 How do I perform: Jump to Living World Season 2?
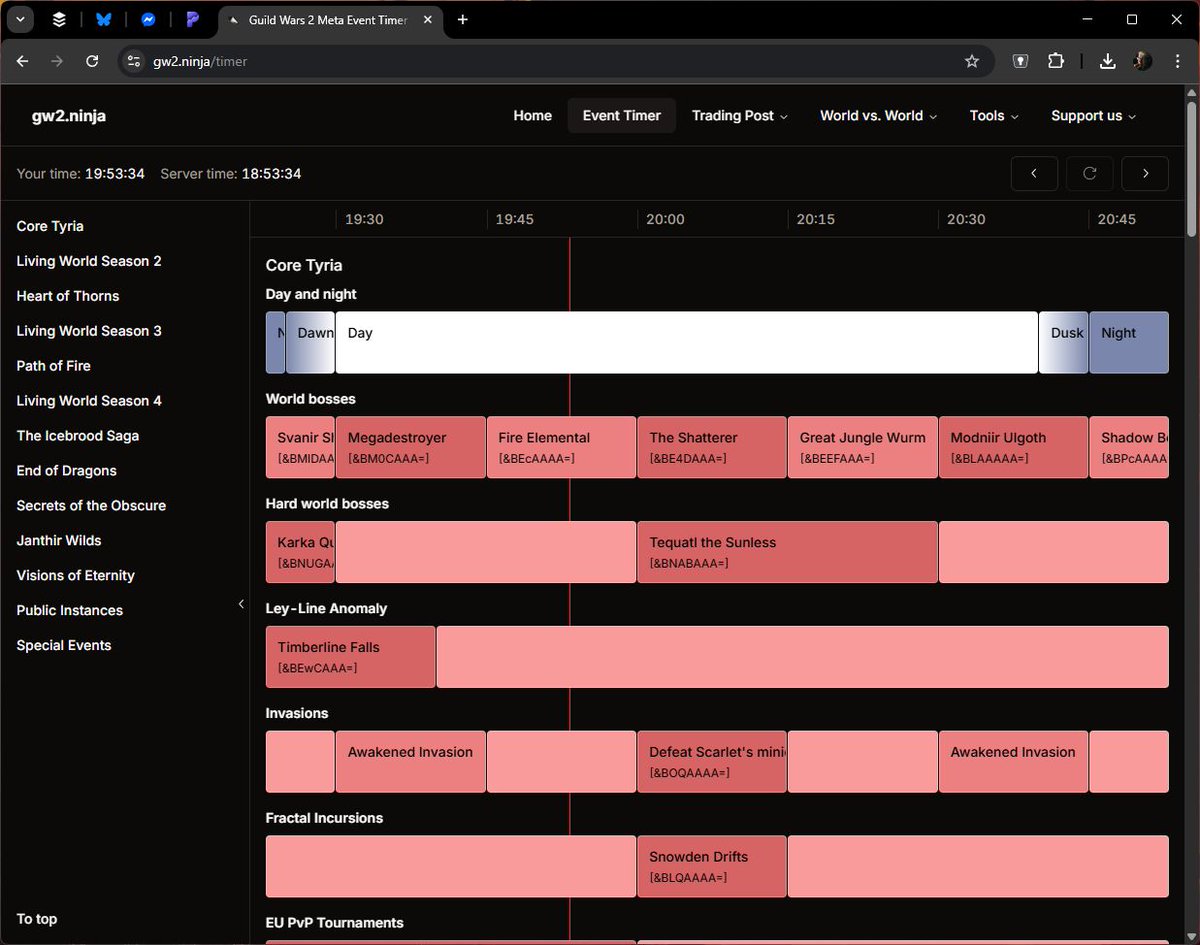tap(89, 261)
